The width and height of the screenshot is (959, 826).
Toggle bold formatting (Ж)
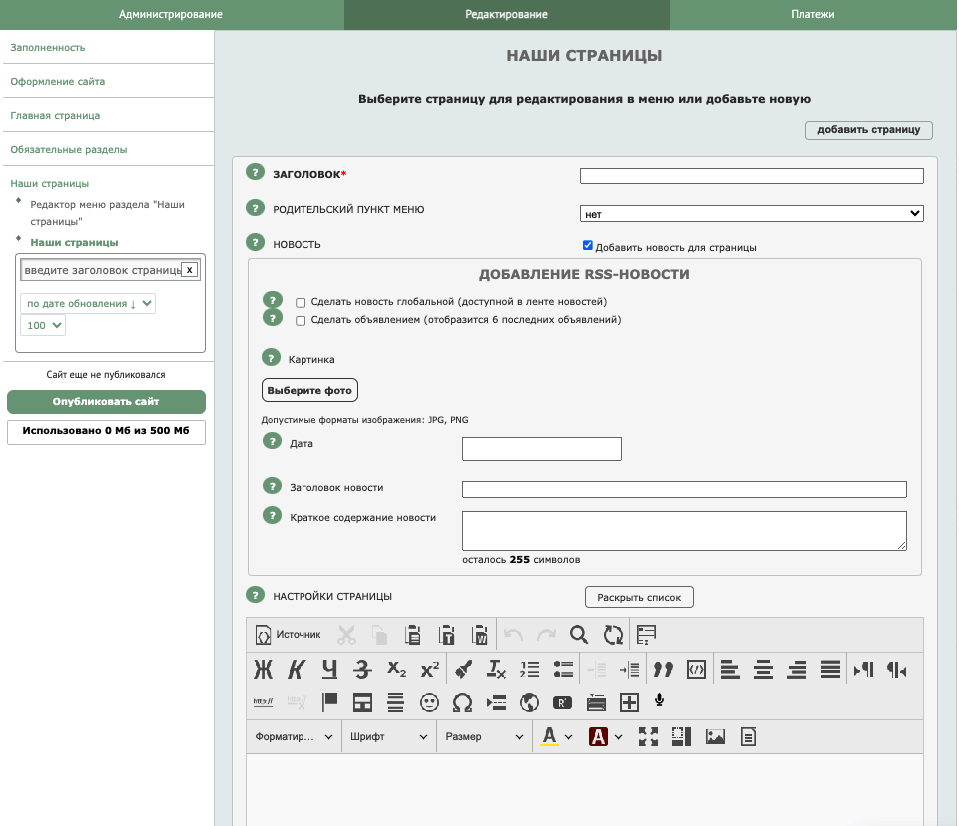coord(264,670)
